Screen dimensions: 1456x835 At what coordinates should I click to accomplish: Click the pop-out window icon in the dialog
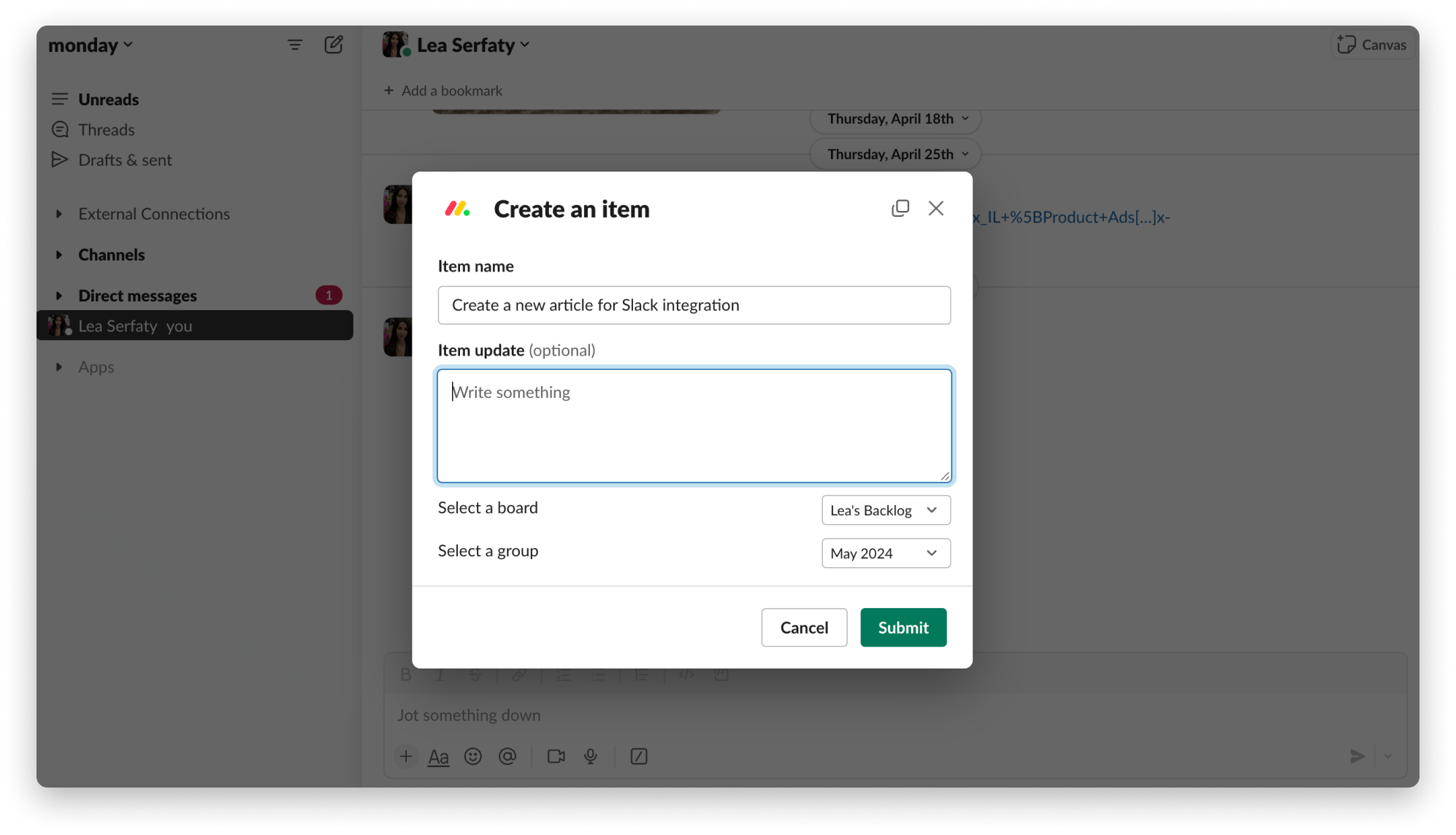click(x=900, y=209)
